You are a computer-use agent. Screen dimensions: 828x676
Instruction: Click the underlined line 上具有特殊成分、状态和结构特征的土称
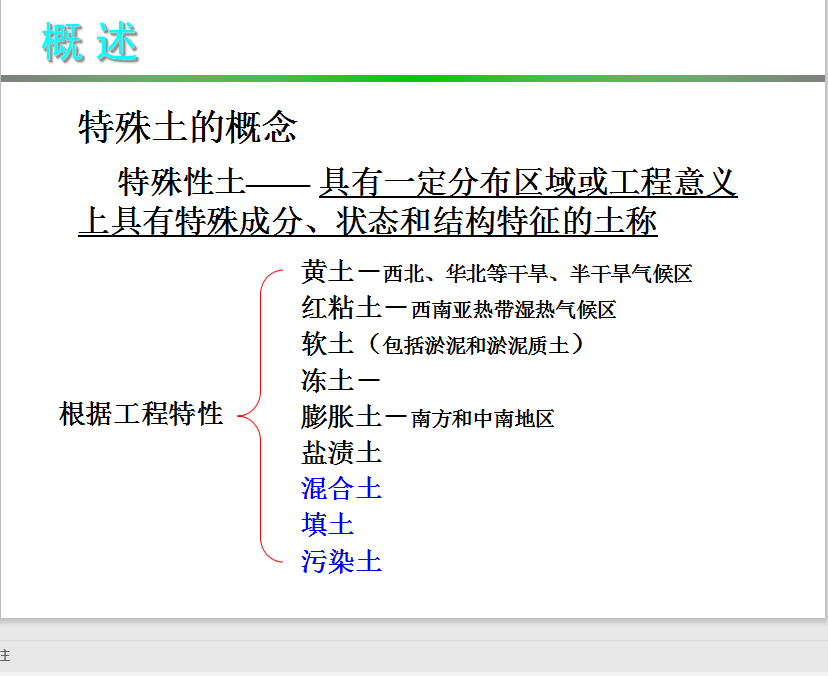[x=367, y=222]
